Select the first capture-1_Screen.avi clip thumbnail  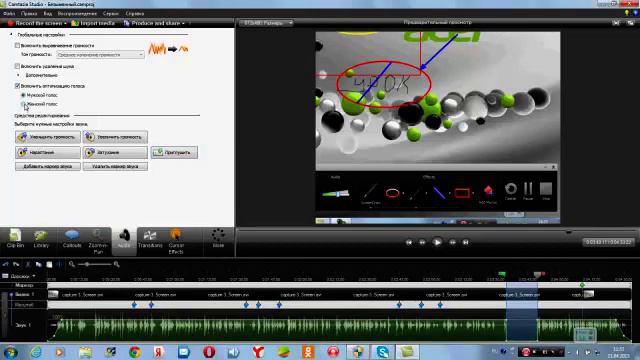click(x=53, y=294)
